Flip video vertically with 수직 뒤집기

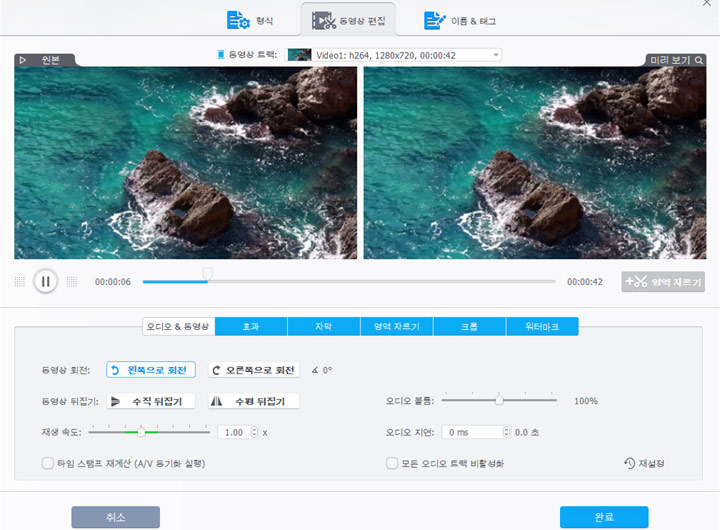tap(151, 401)
